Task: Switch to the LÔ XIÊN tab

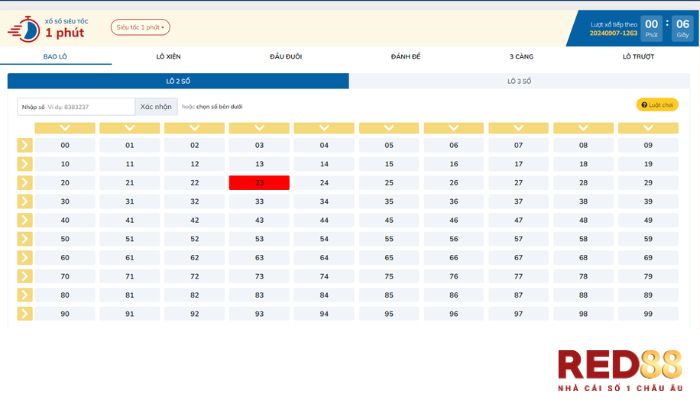Action: (168, 56)
